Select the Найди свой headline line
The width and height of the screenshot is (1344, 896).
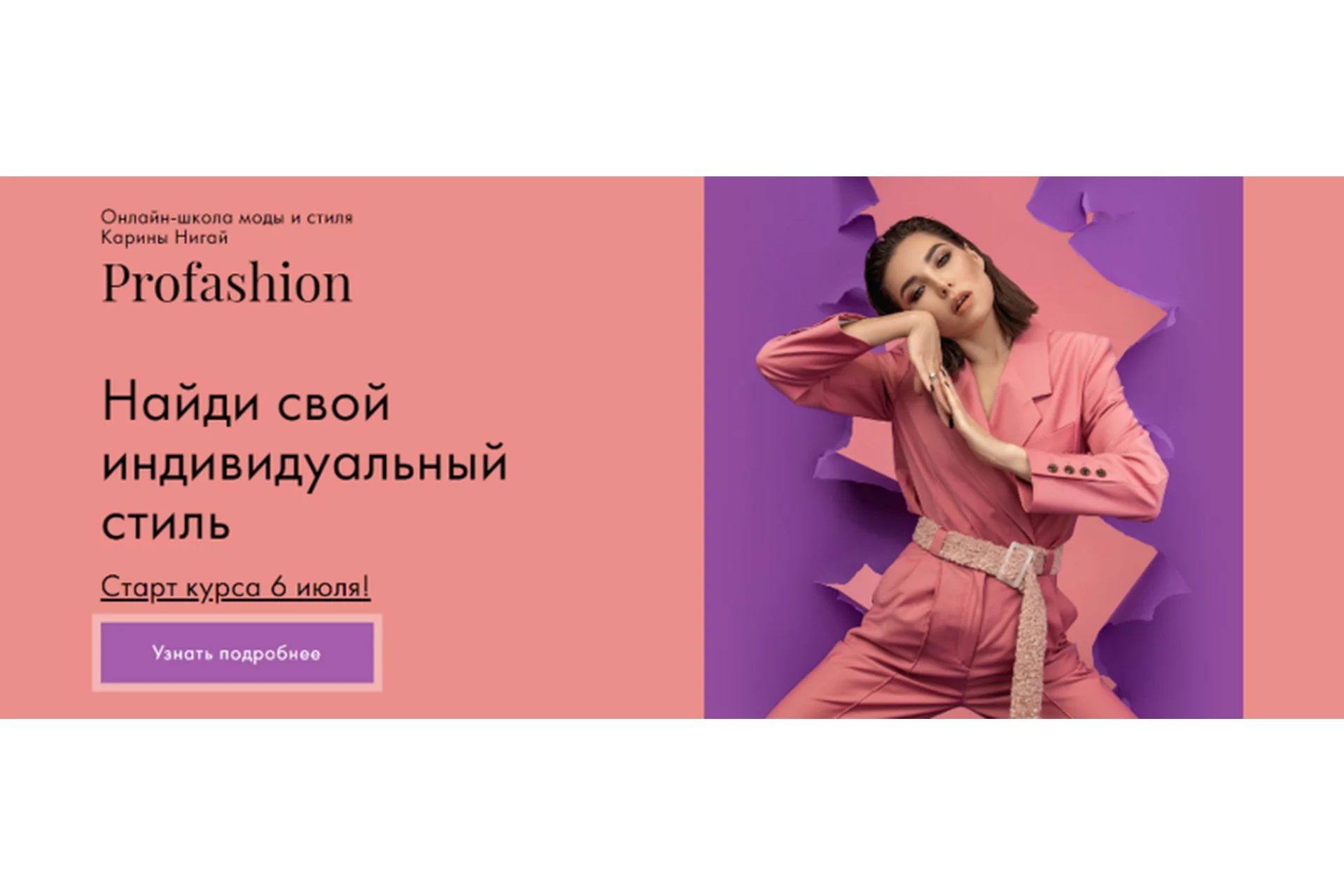click(246, 402)
